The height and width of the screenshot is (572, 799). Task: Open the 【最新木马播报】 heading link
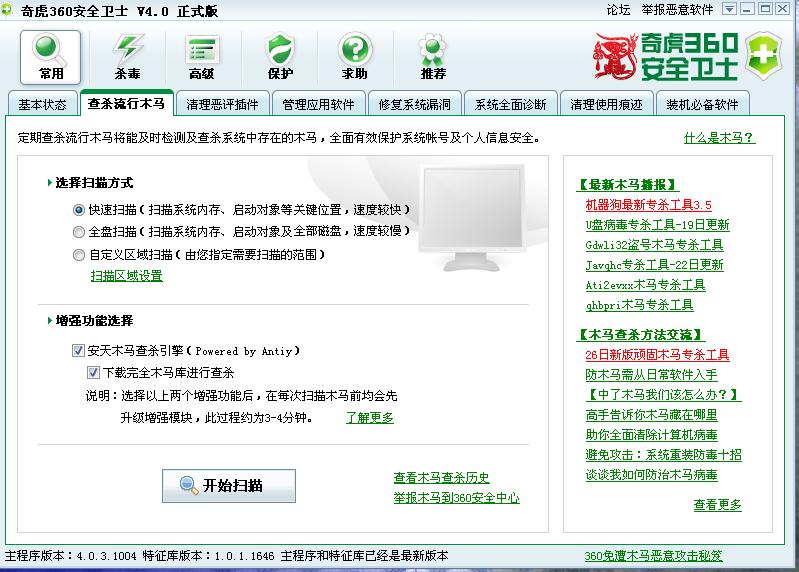(x=628, y=184)
